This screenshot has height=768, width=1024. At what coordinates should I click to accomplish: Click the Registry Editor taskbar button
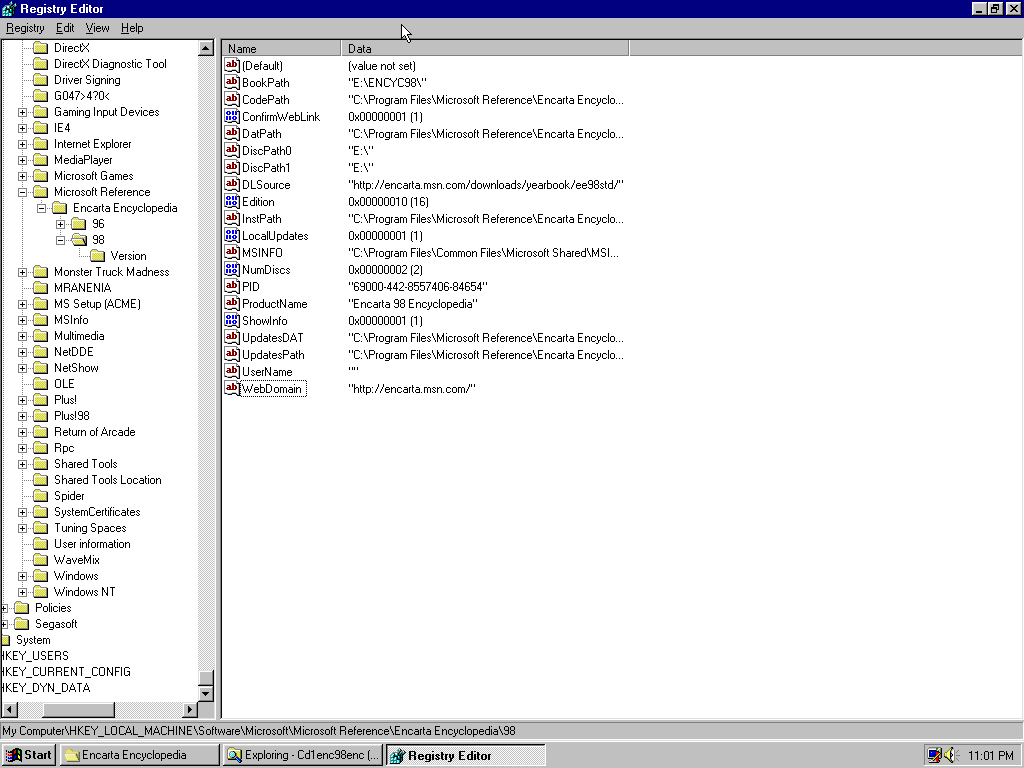466,755
